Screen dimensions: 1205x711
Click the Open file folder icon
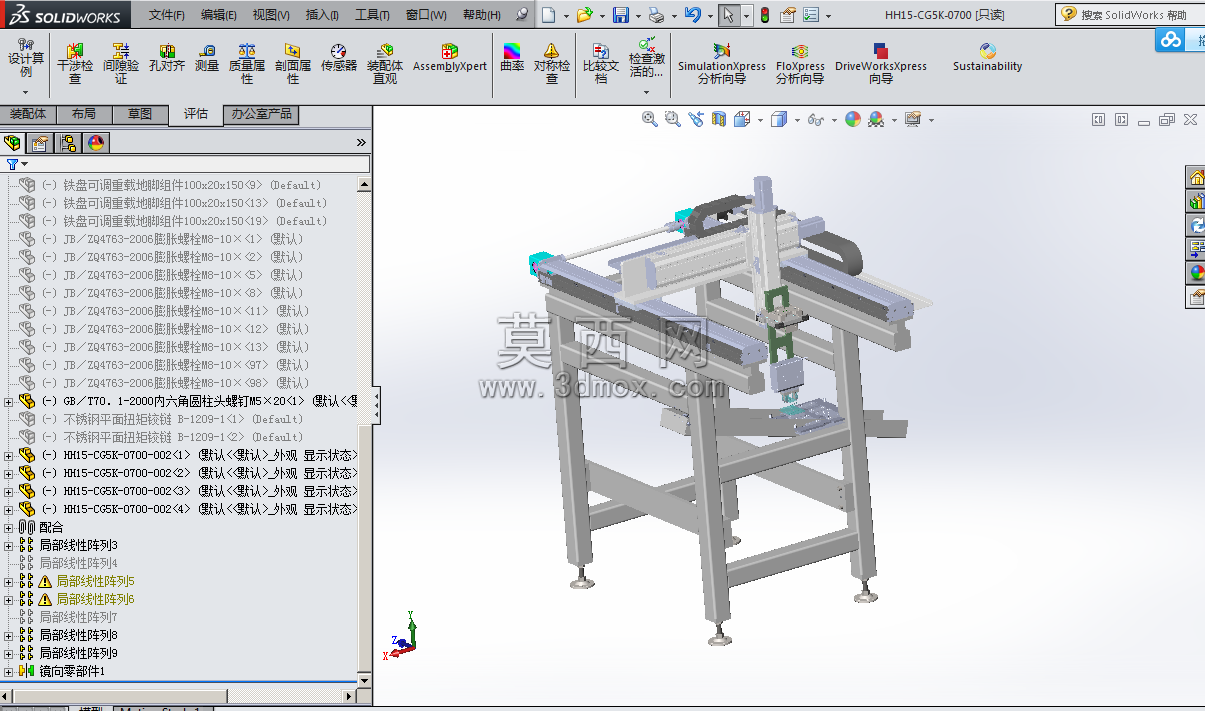(584, 15)
